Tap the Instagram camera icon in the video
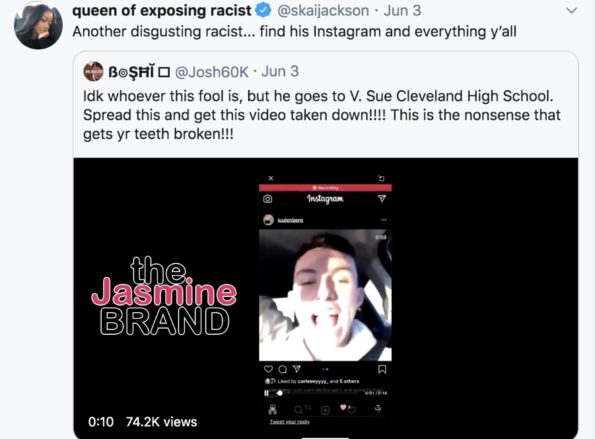Image resolution: width=595 pixels, height=439 pixels. tap(268, 199)
